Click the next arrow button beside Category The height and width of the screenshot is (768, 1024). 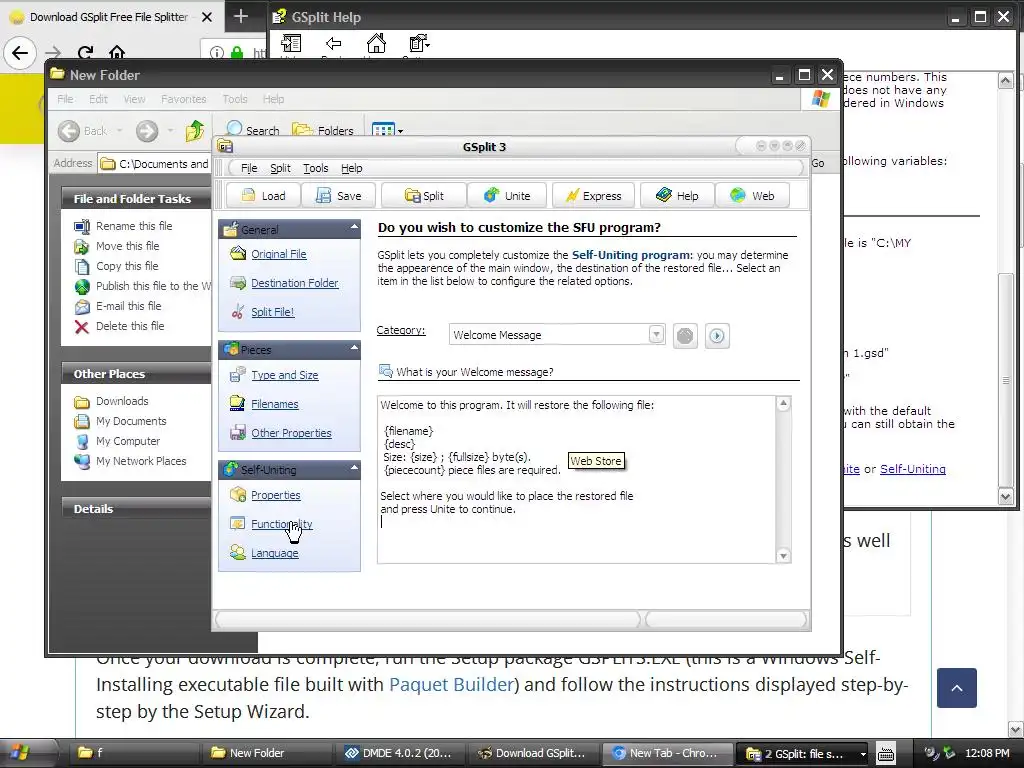[717, 336]
